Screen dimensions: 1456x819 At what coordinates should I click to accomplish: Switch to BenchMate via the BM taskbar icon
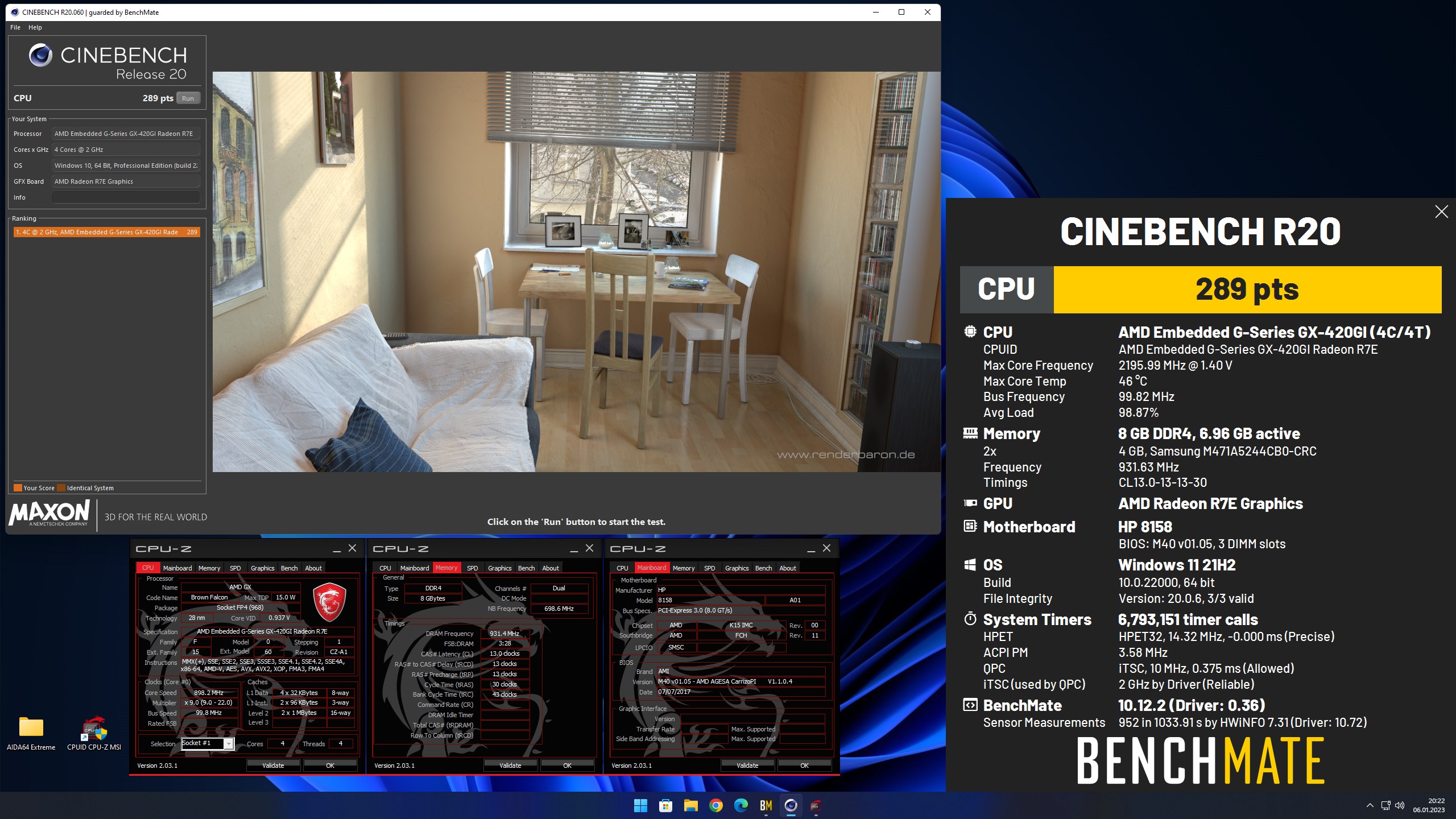tap(766, 805)
